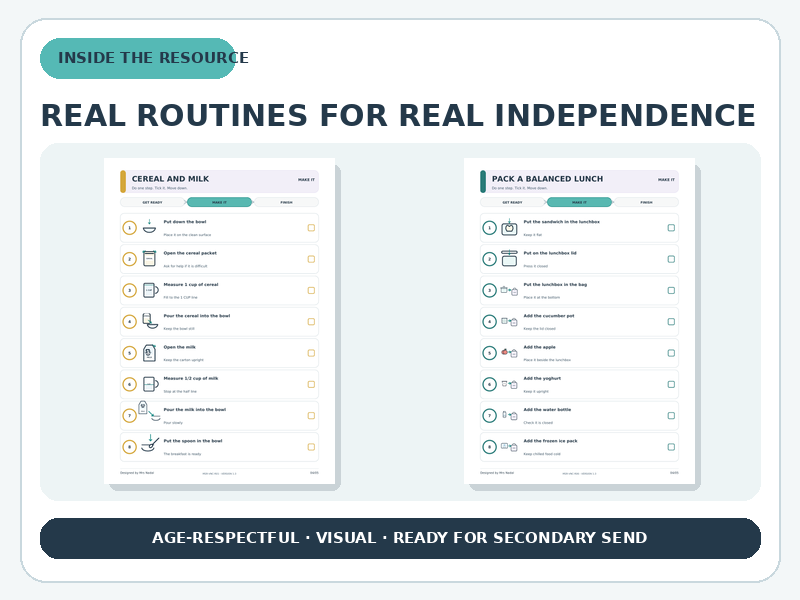
Task: Select the yoghurt icon beside "Add the yoghurt"
Action: 509,384
